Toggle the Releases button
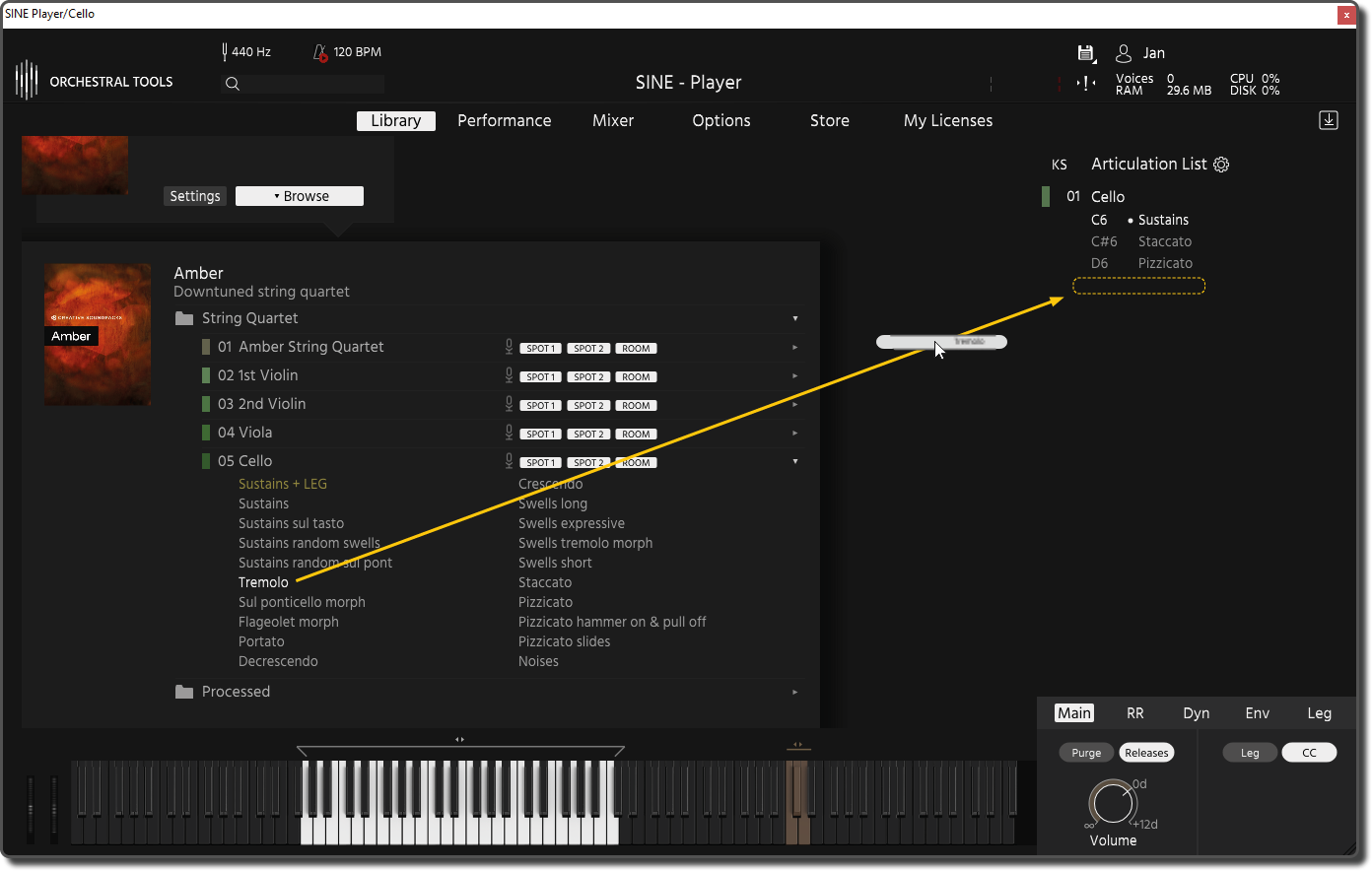The width and height of the screenshot is (1372, 871). click(1146, 753)
